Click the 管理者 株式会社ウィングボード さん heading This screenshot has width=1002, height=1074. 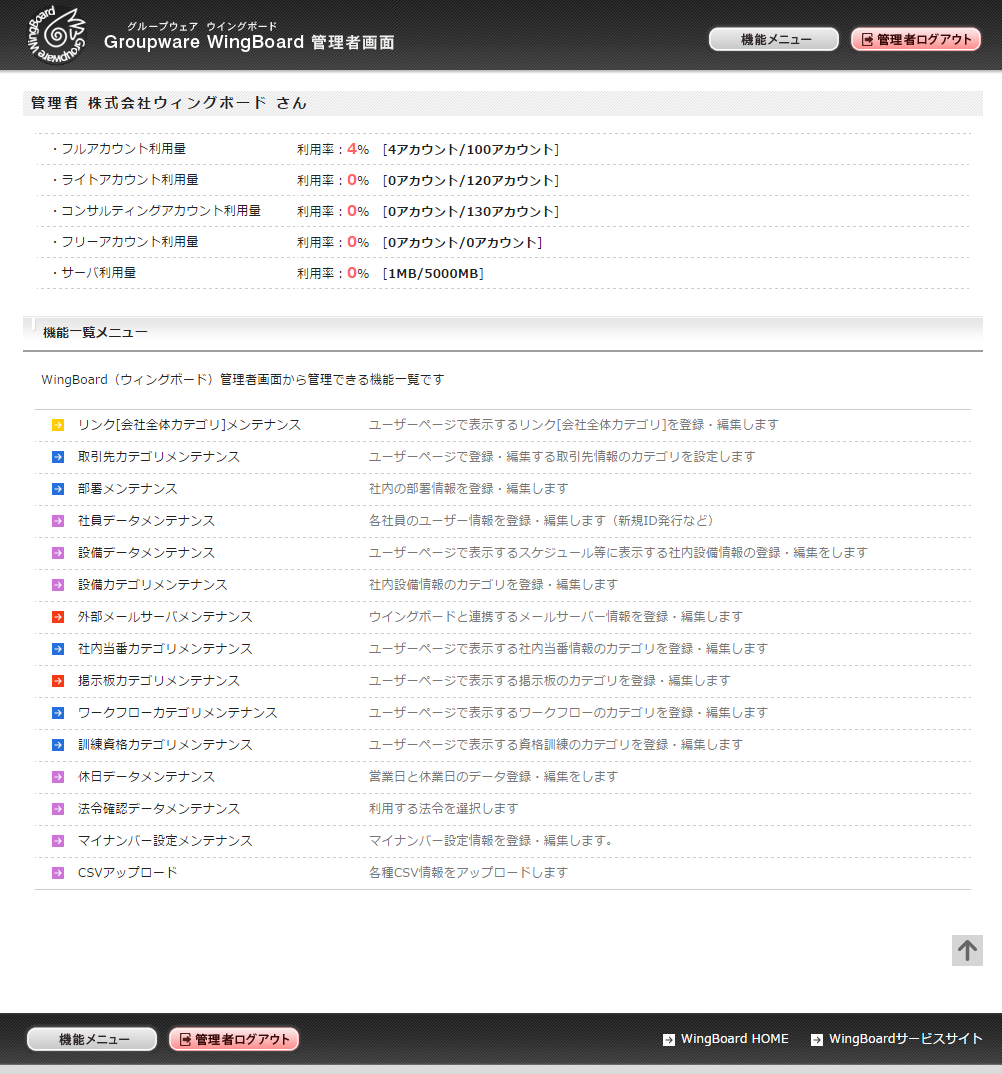tap(168, 103)
